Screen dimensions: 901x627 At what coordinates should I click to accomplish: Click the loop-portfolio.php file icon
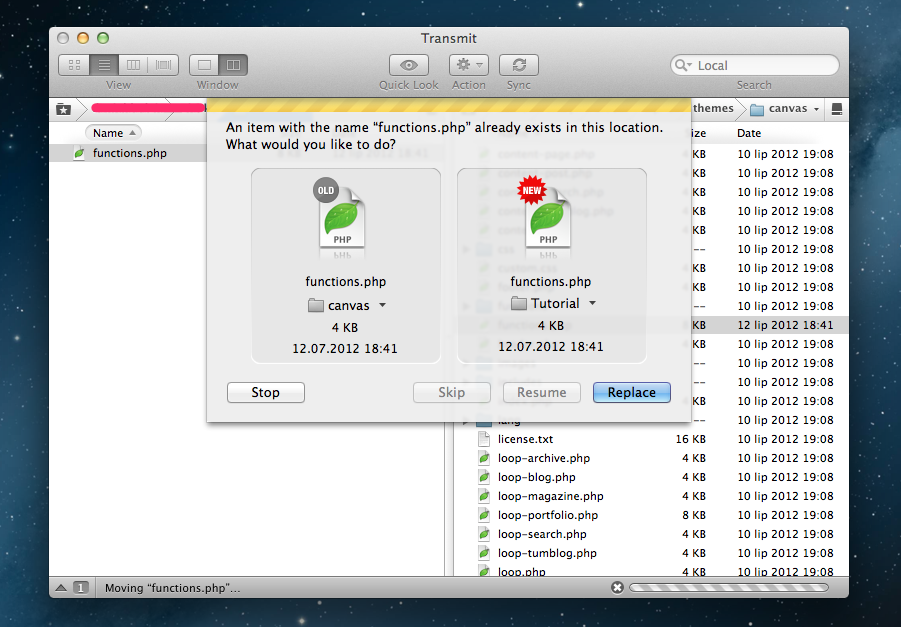[484, 515]
